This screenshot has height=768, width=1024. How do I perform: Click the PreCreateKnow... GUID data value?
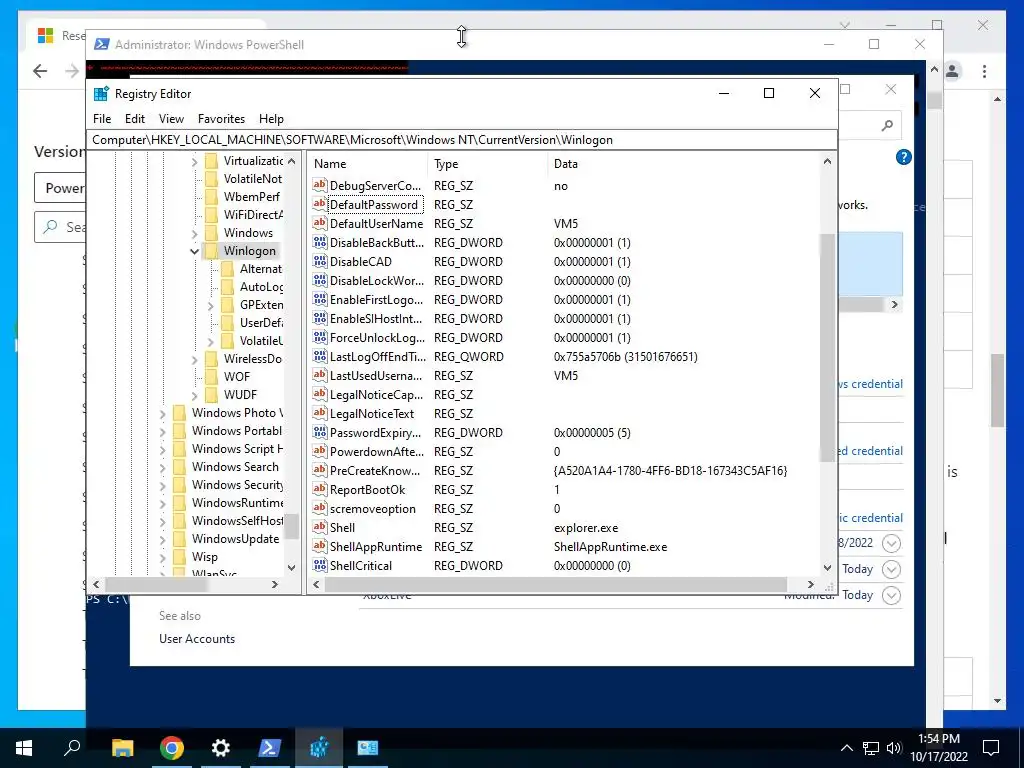click(x=670, y=470)
